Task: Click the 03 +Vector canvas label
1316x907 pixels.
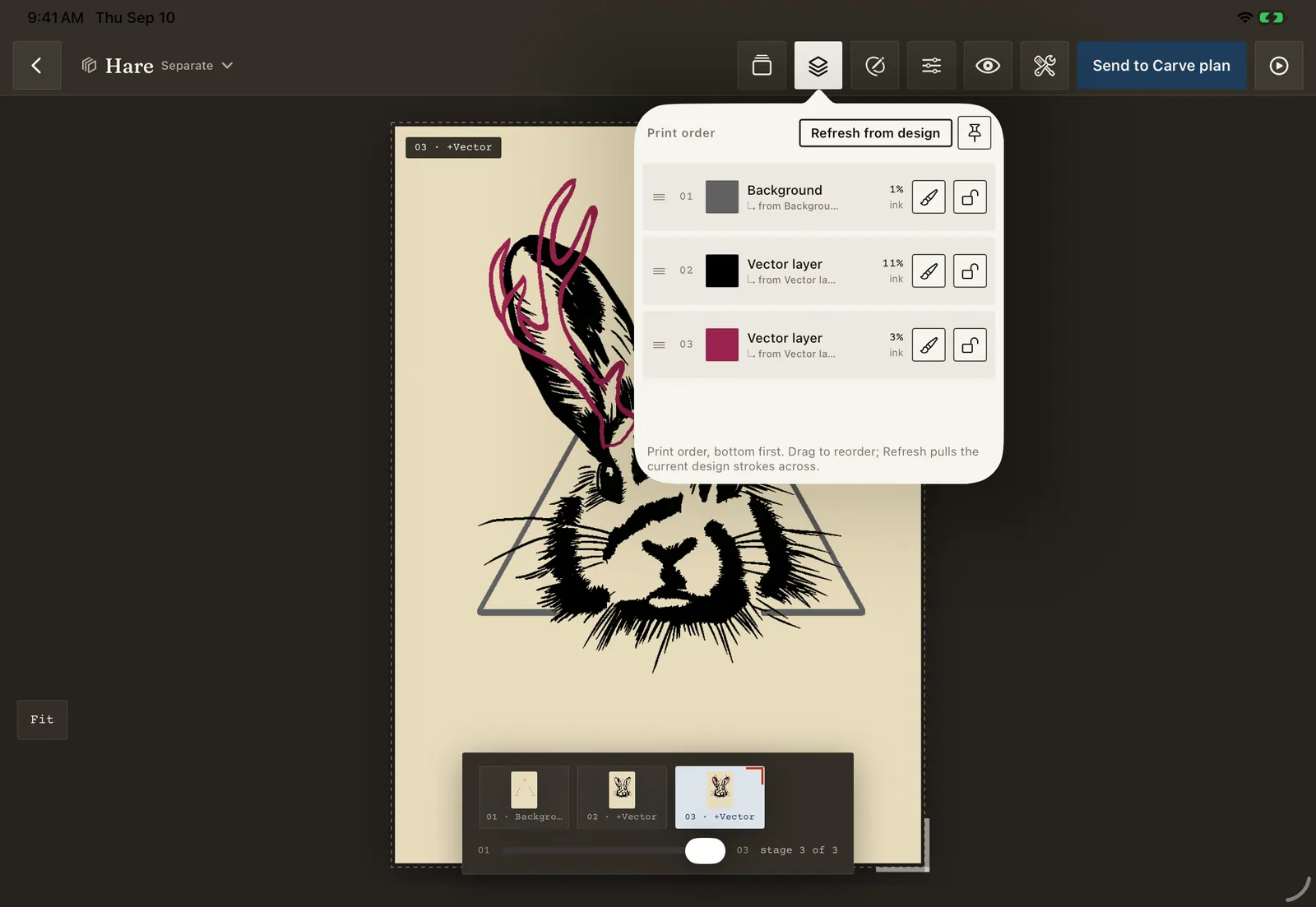Action: pyautogui.click(x=453, y=147)
